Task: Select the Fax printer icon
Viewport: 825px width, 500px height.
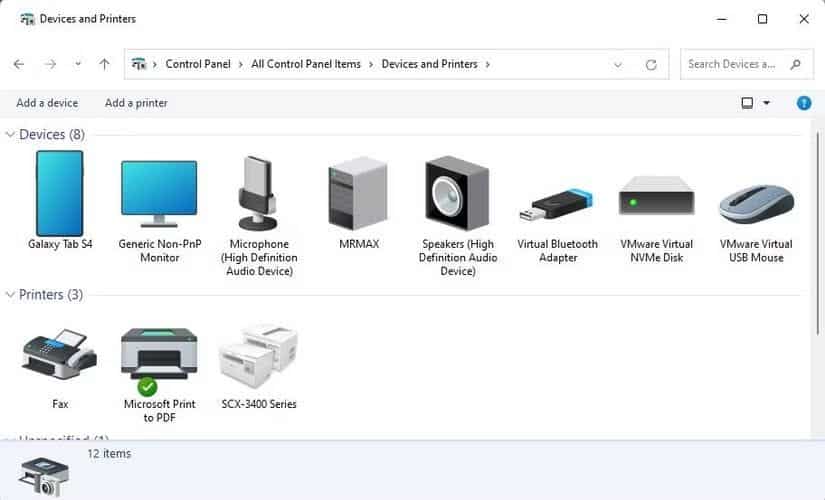Action: click(59, 354)
